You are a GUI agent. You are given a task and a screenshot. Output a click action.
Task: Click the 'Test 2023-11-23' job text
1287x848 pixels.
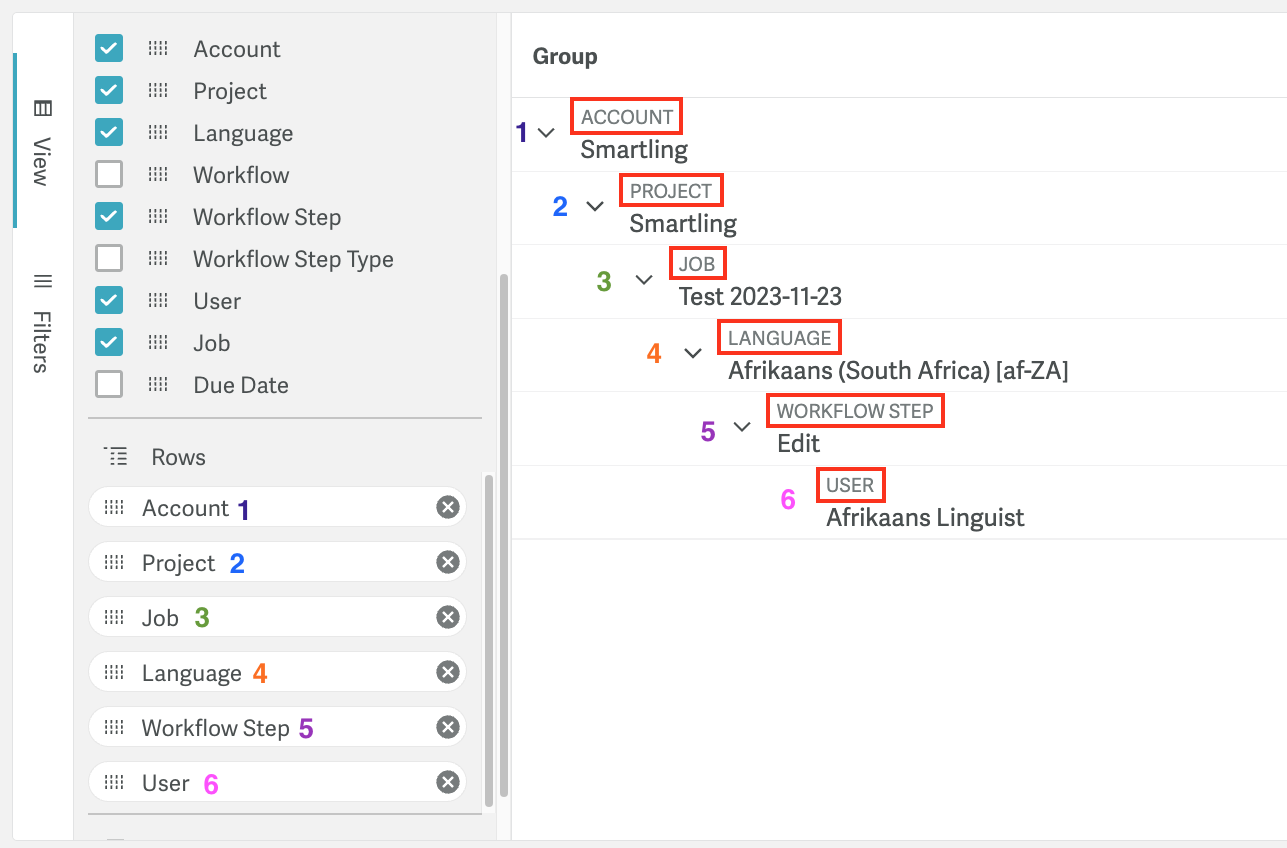[760, 296]
